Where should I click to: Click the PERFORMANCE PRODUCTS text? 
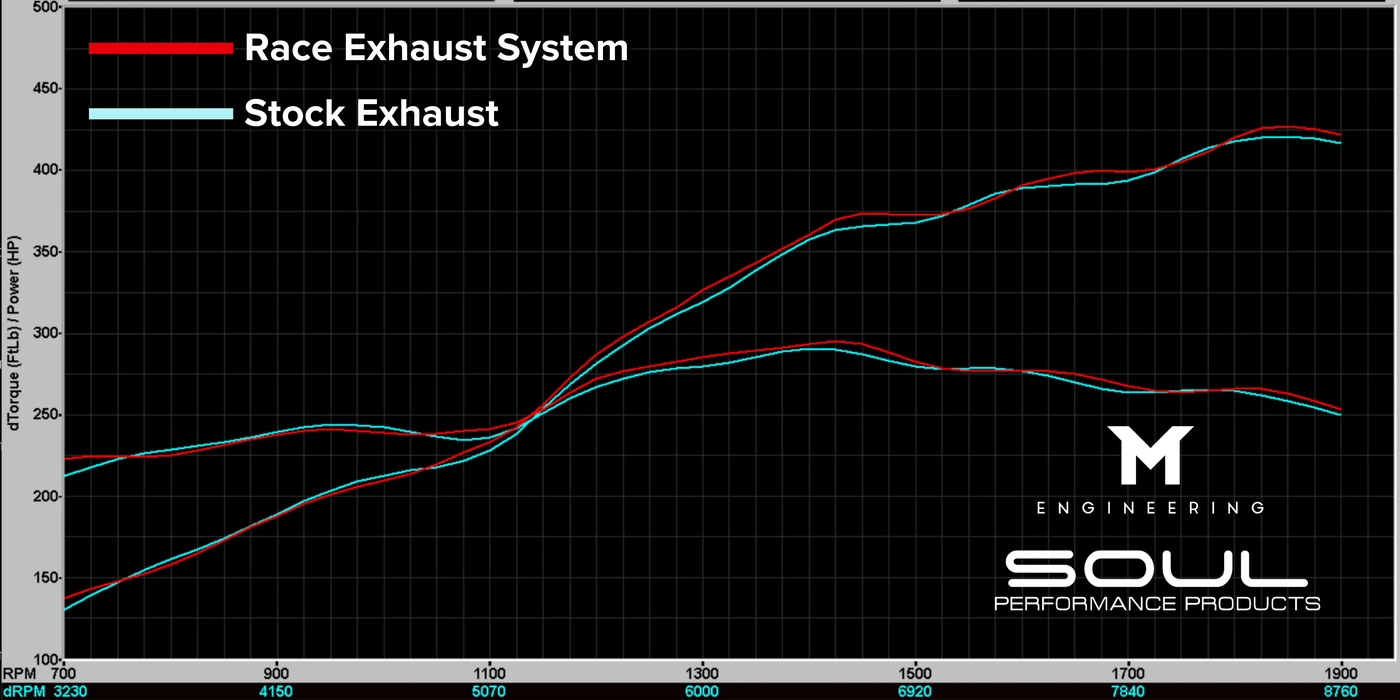pos(1156,603)
